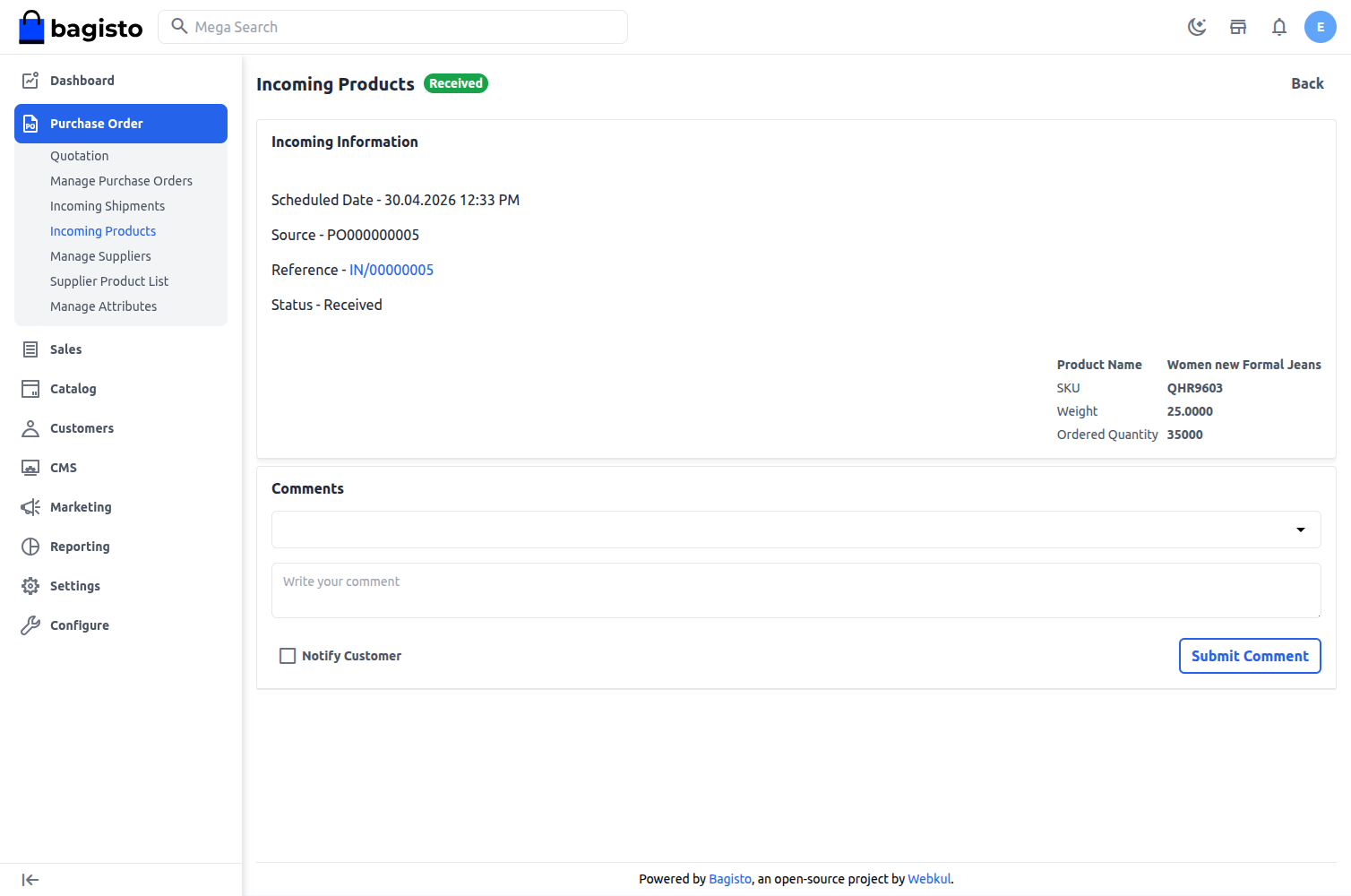Switch to Incoming Shipments
1351x896 pixels.
[x=107, y=205]
